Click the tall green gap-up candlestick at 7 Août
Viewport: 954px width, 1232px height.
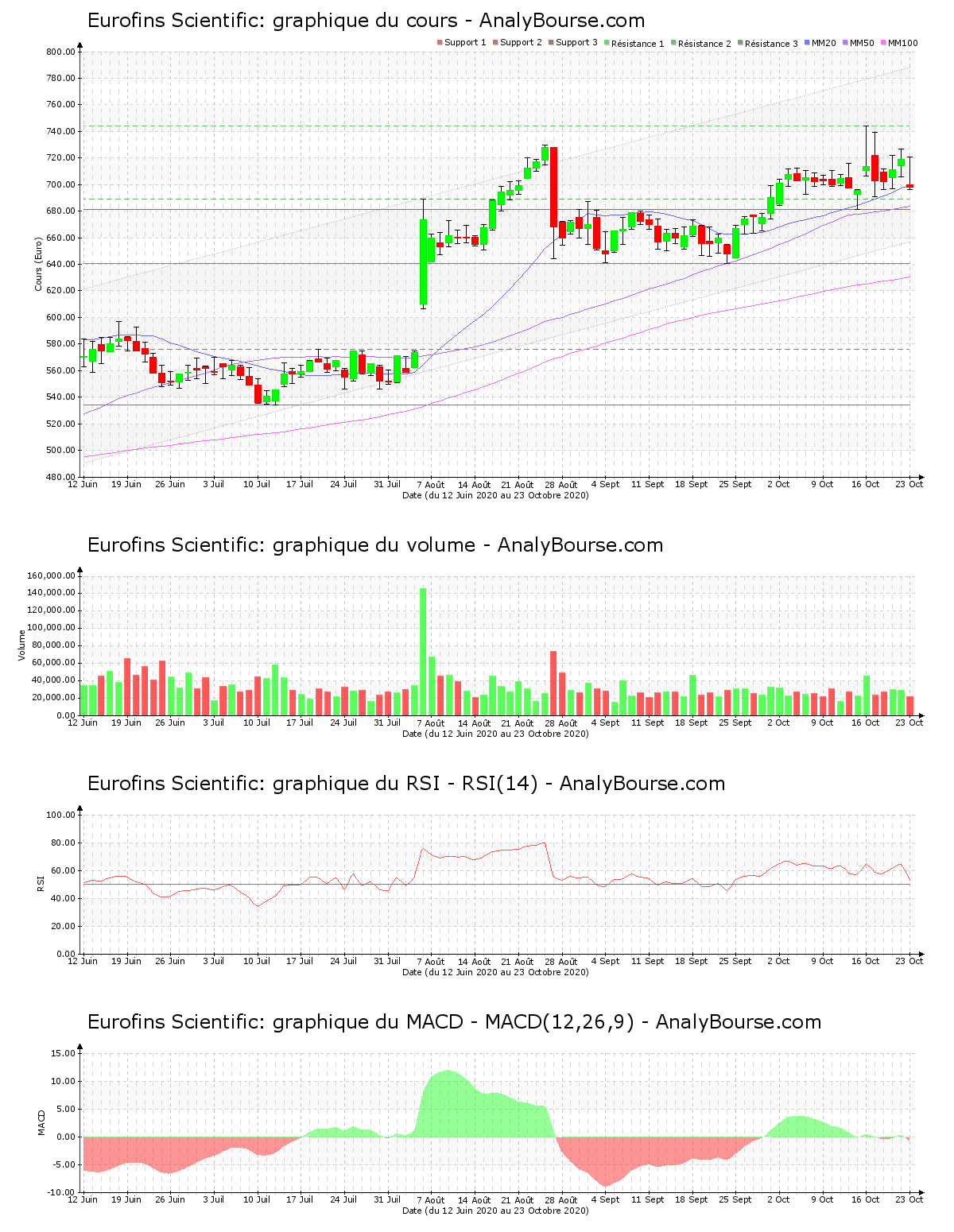click(x=423, y=262)
